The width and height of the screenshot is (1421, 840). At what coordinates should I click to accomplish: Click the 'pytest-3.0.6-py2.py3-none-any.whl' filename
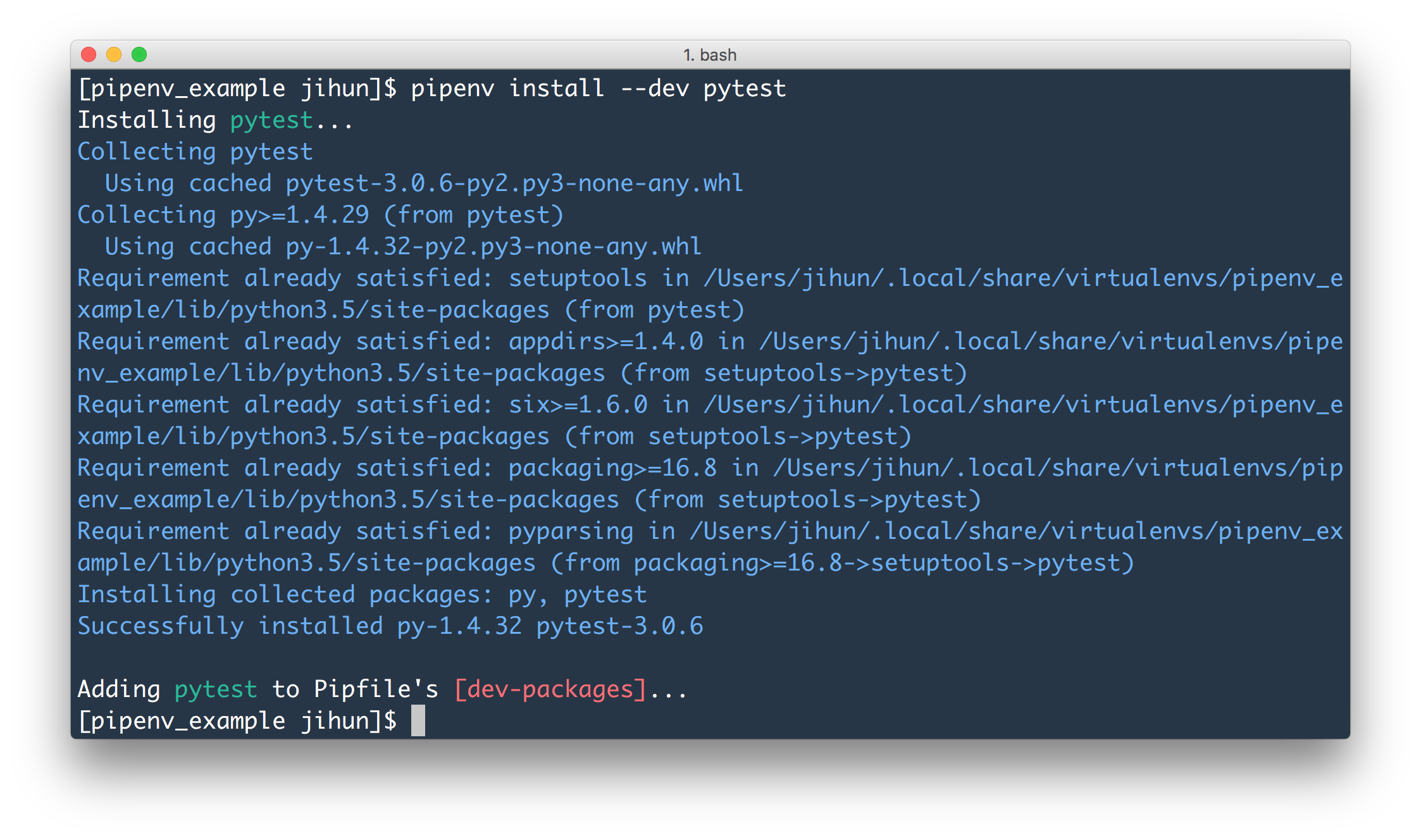[x=513, y=183]
